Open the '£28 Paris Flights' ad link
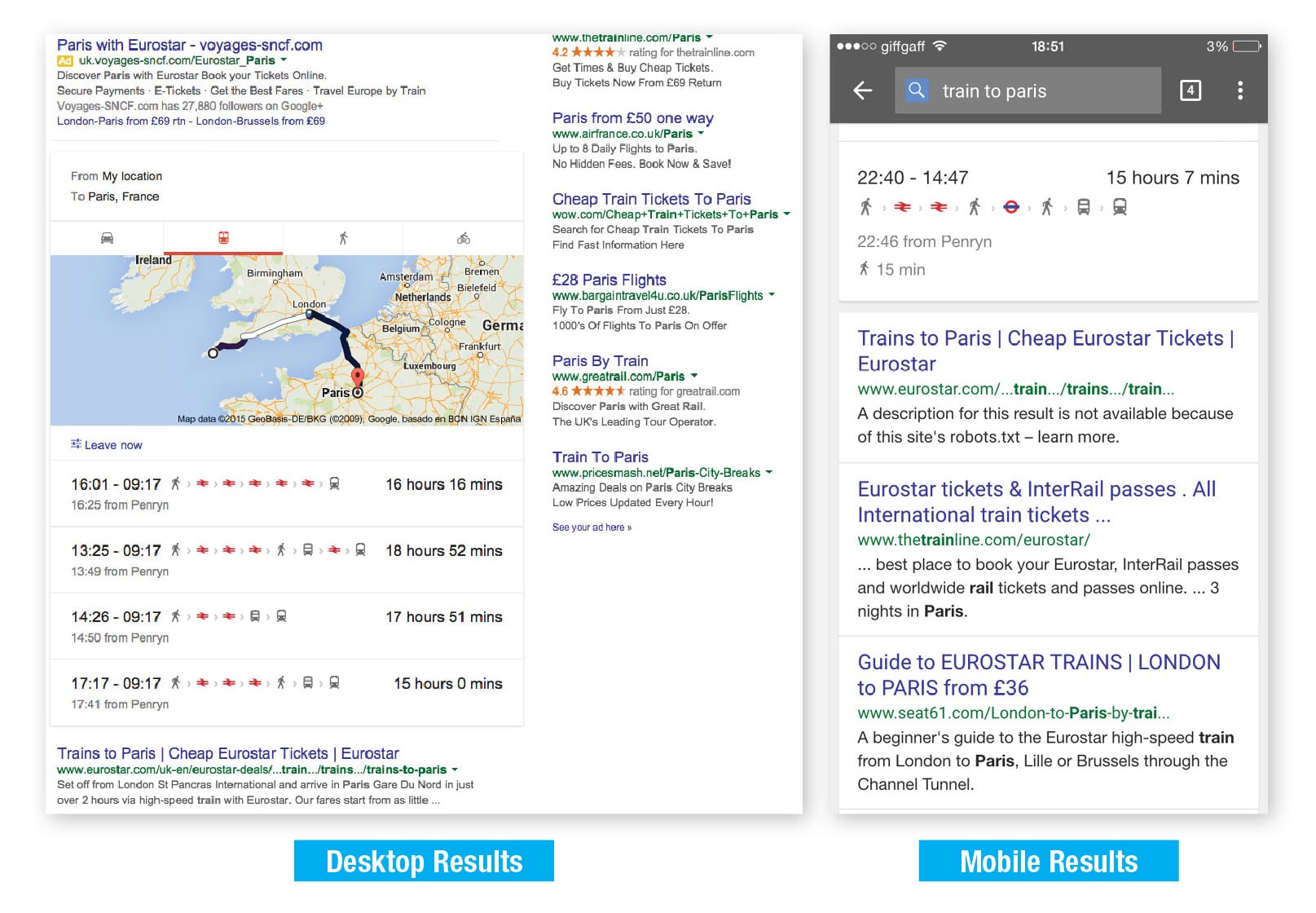 609,280
